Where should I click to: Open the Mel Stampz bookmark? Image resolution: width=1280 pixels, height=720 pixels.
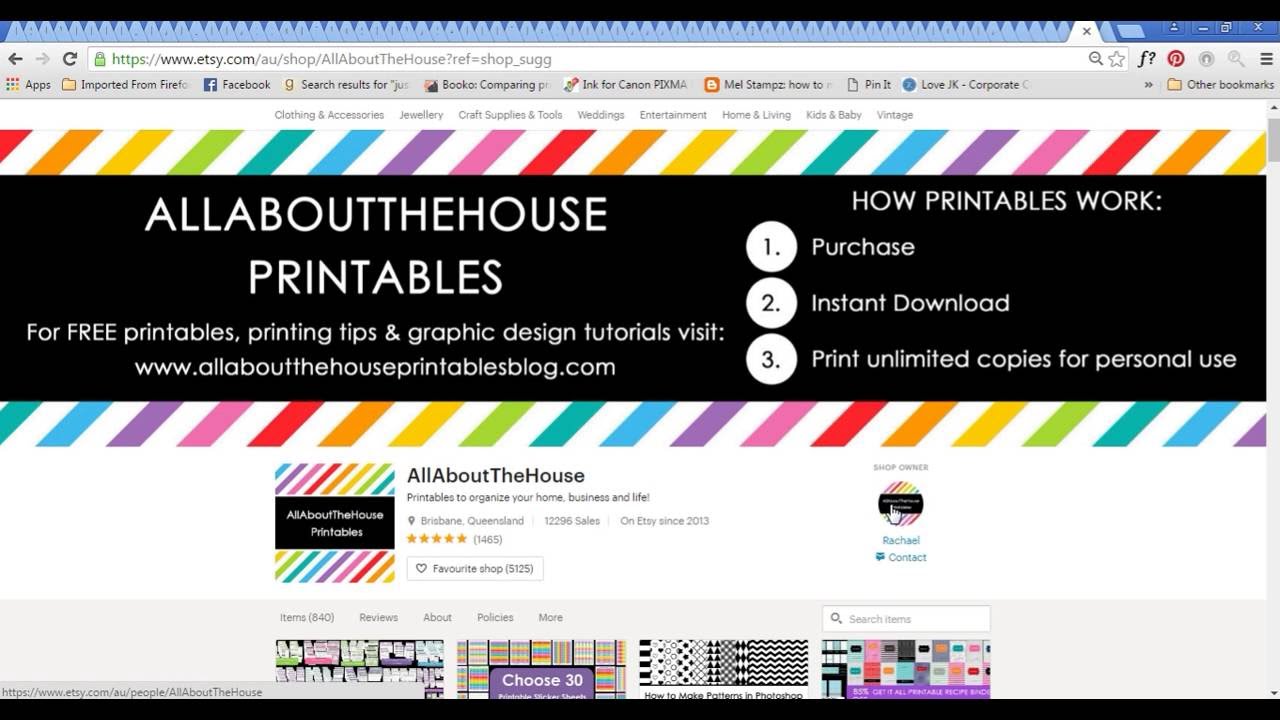tap(768, 85)
